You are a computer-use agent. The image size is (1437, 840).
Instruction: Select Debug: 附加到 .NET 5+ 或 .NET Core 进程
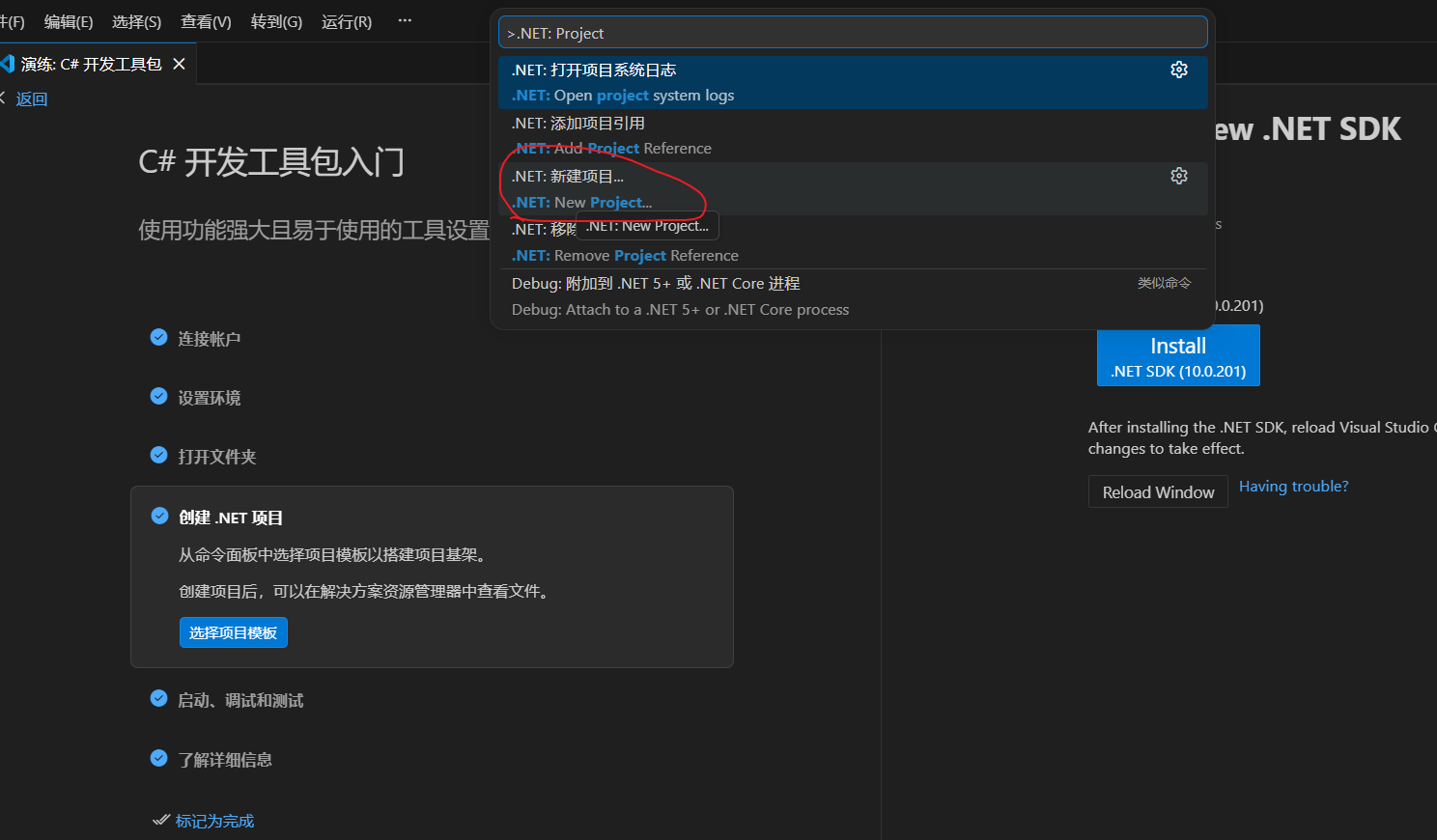pos(853,296)
